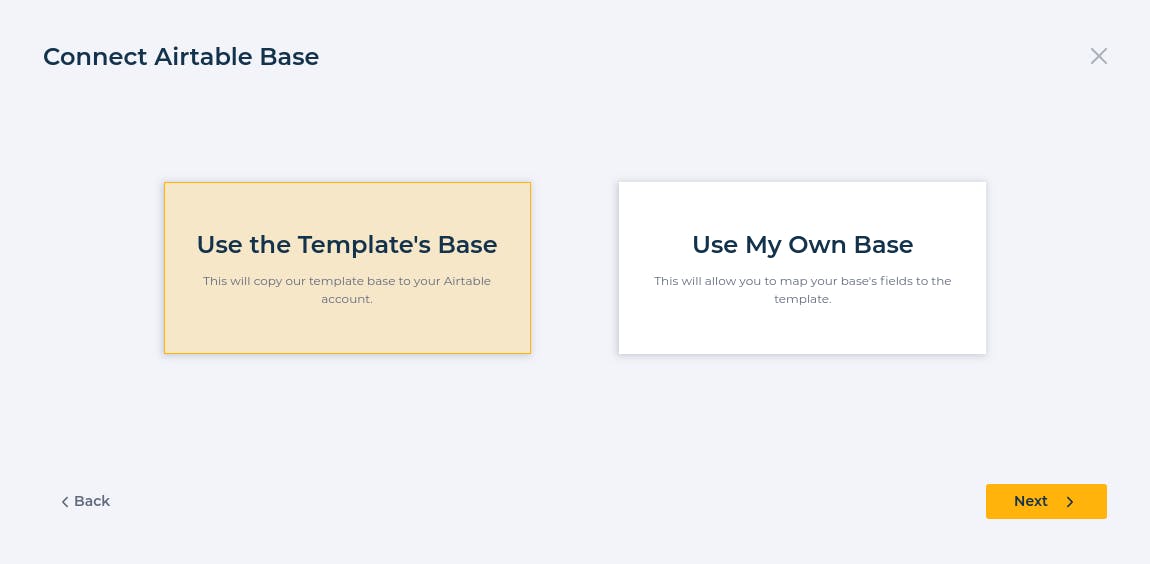Viewport: 1150px width, 564px height.
Task: Click the "Use the Template's Base" heading
Action: (347, 244)
